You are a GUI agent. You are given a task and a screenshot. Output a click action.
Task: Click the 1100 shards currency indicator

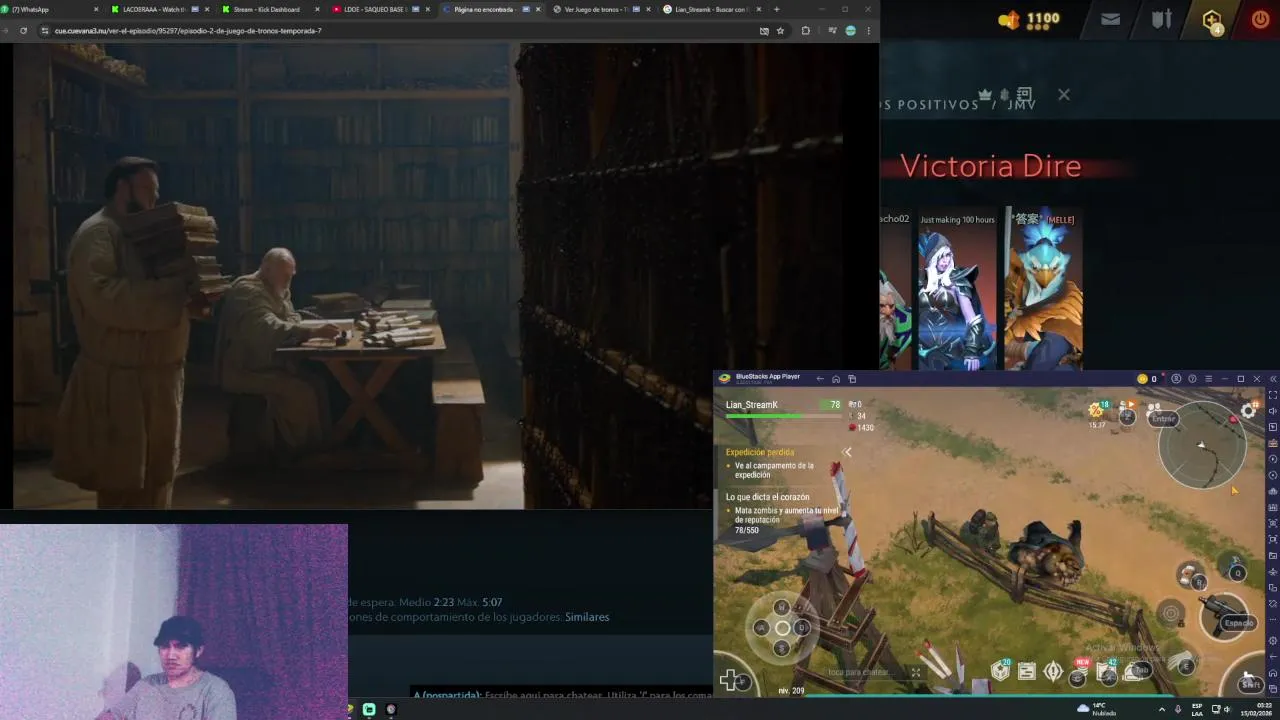1029,19
